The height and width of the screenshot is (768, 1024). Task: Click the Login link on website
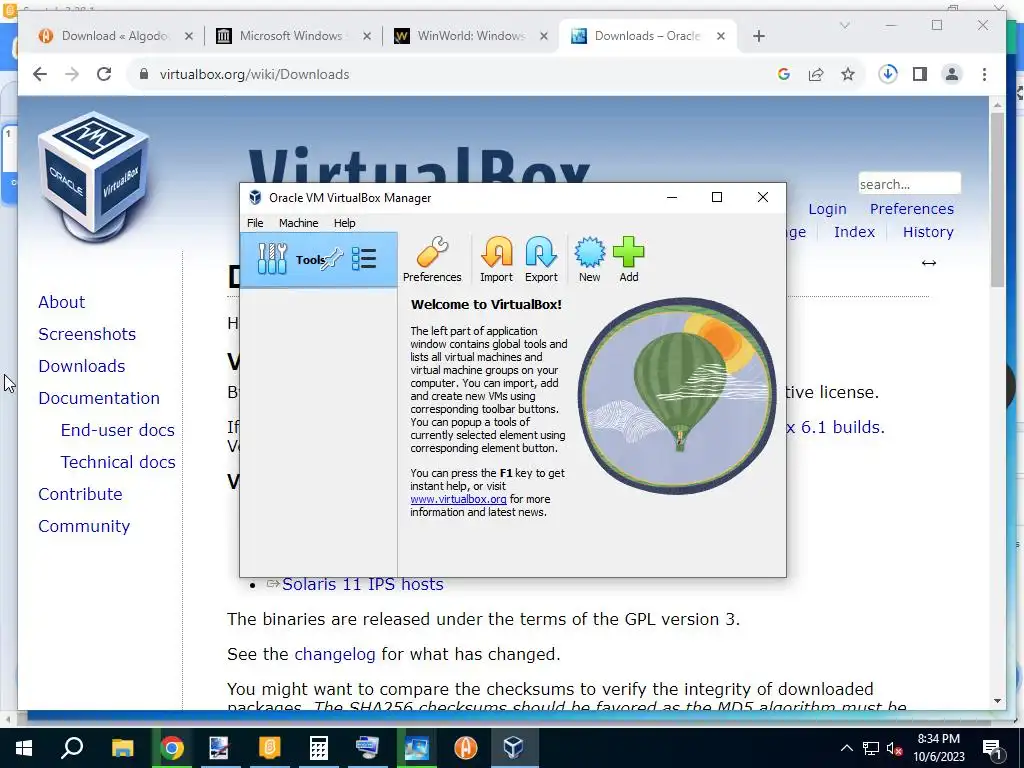pyautogui.click(x=827, y=209)
